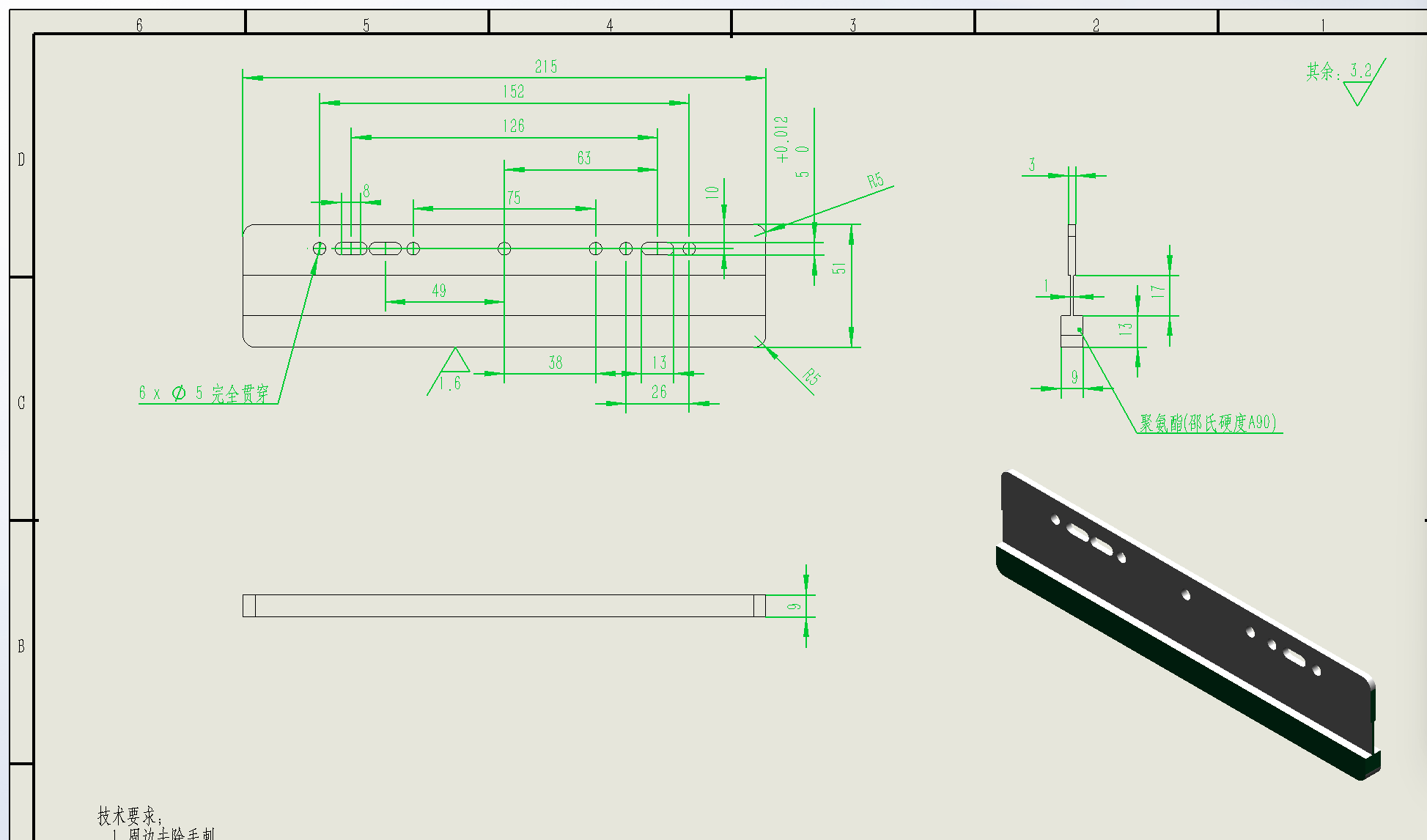Select the 51 height dimension
Image resolution: width=1427 pixels, height=840 pixels.
click(839, 268)
